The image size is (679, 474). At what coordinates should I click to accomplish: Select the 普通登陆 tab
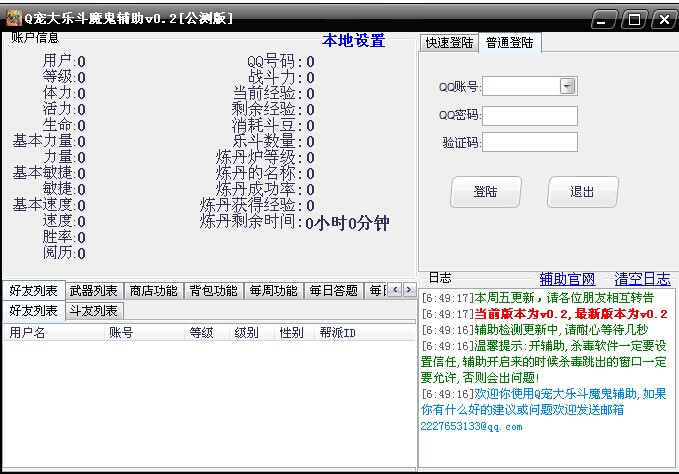point(509,42)
